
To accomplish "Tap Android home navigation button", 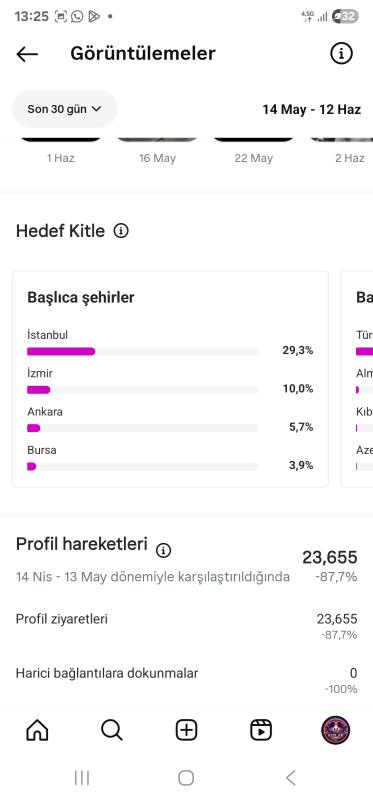I will click(x=186, y=778).
